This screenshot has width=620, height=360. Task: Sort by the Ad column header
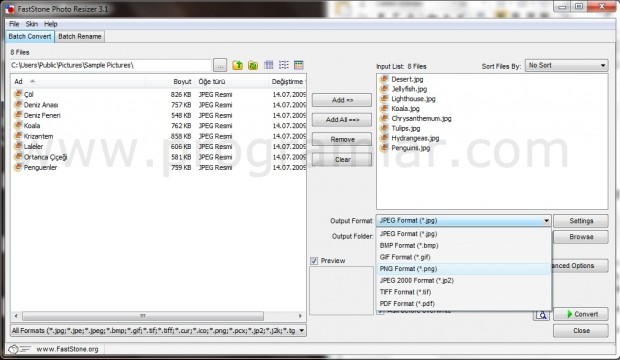click(x=78, y=81)
